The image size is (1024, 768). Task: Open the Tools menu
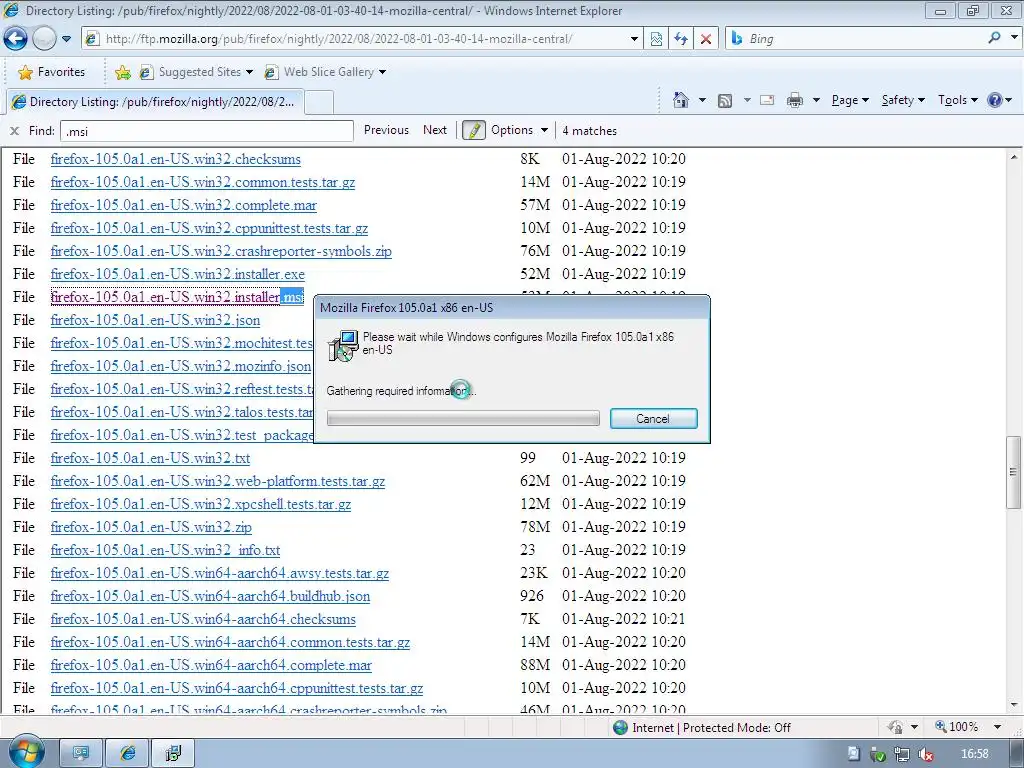coord(958,100)
